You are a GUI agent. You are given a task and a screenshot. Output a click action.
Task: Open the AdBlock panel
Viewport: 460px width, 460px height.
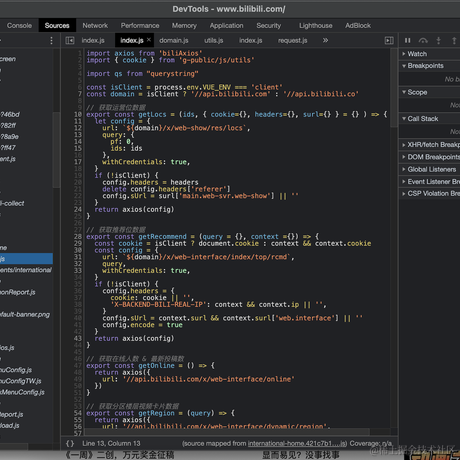pos(358,25)
